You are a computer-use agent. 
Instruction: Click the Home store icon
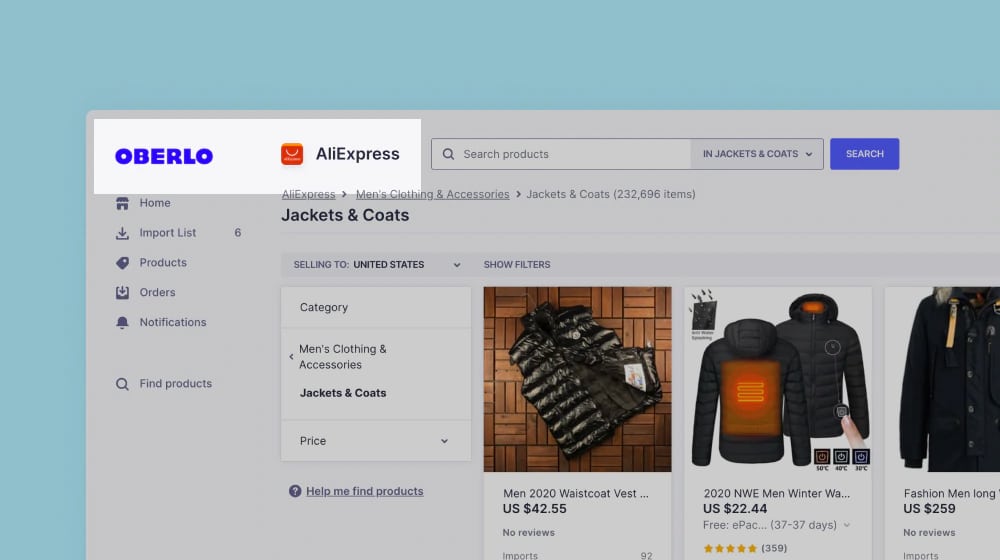[122, 203]
